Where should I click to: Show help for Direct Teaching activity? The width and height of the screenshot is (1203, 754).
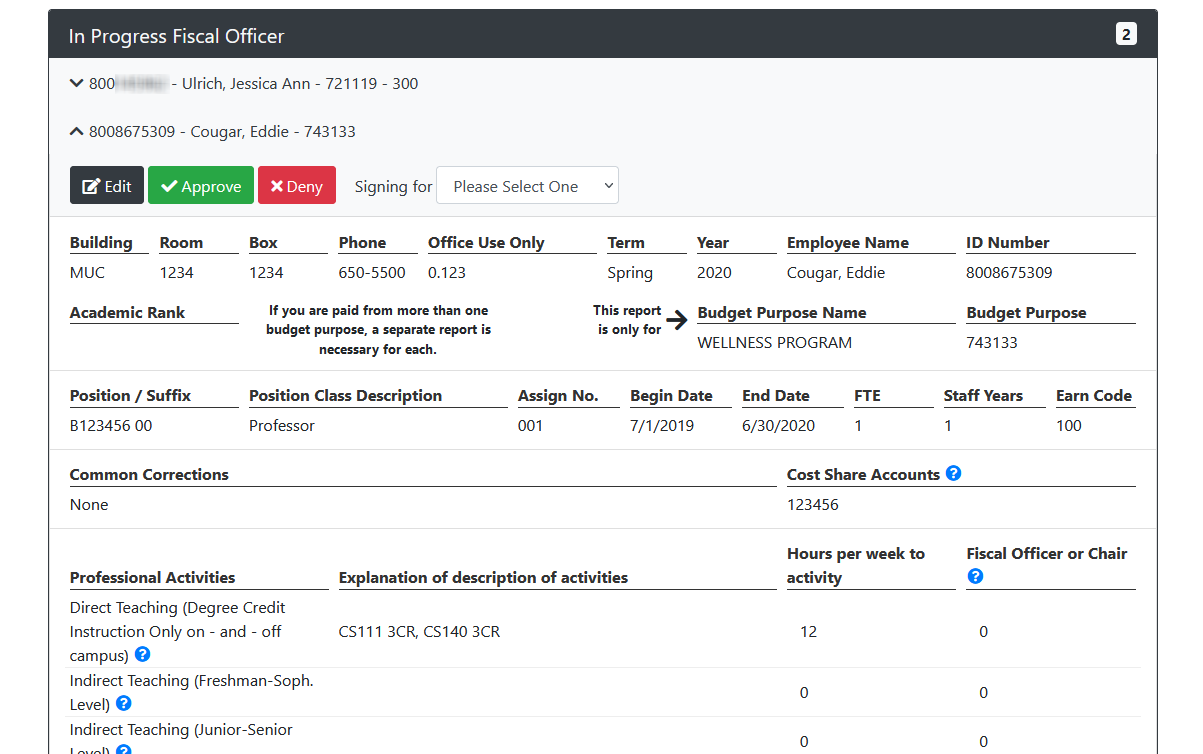tap(142, 655)
